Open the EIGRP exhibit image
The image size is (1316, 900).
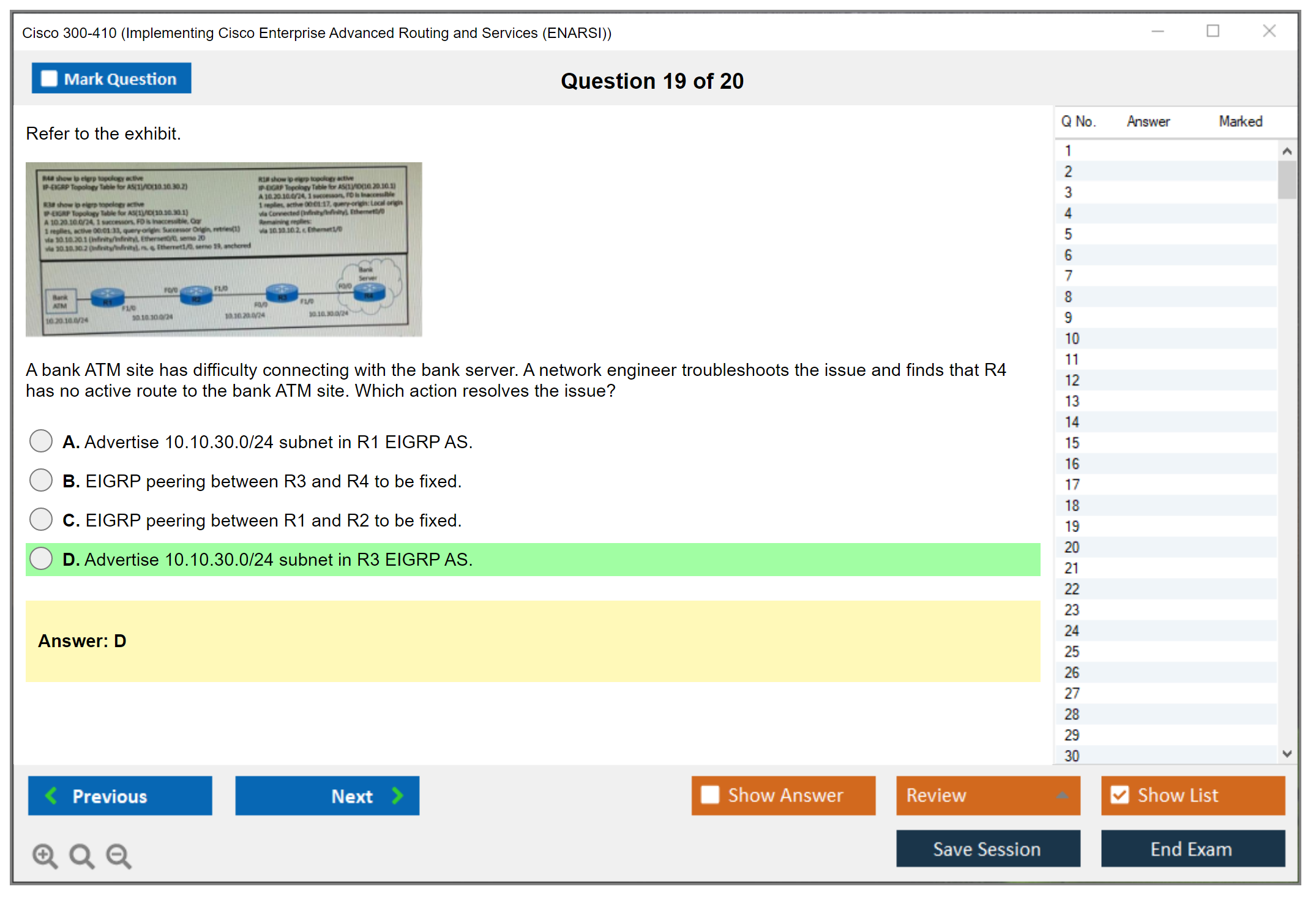coord(223,249)
